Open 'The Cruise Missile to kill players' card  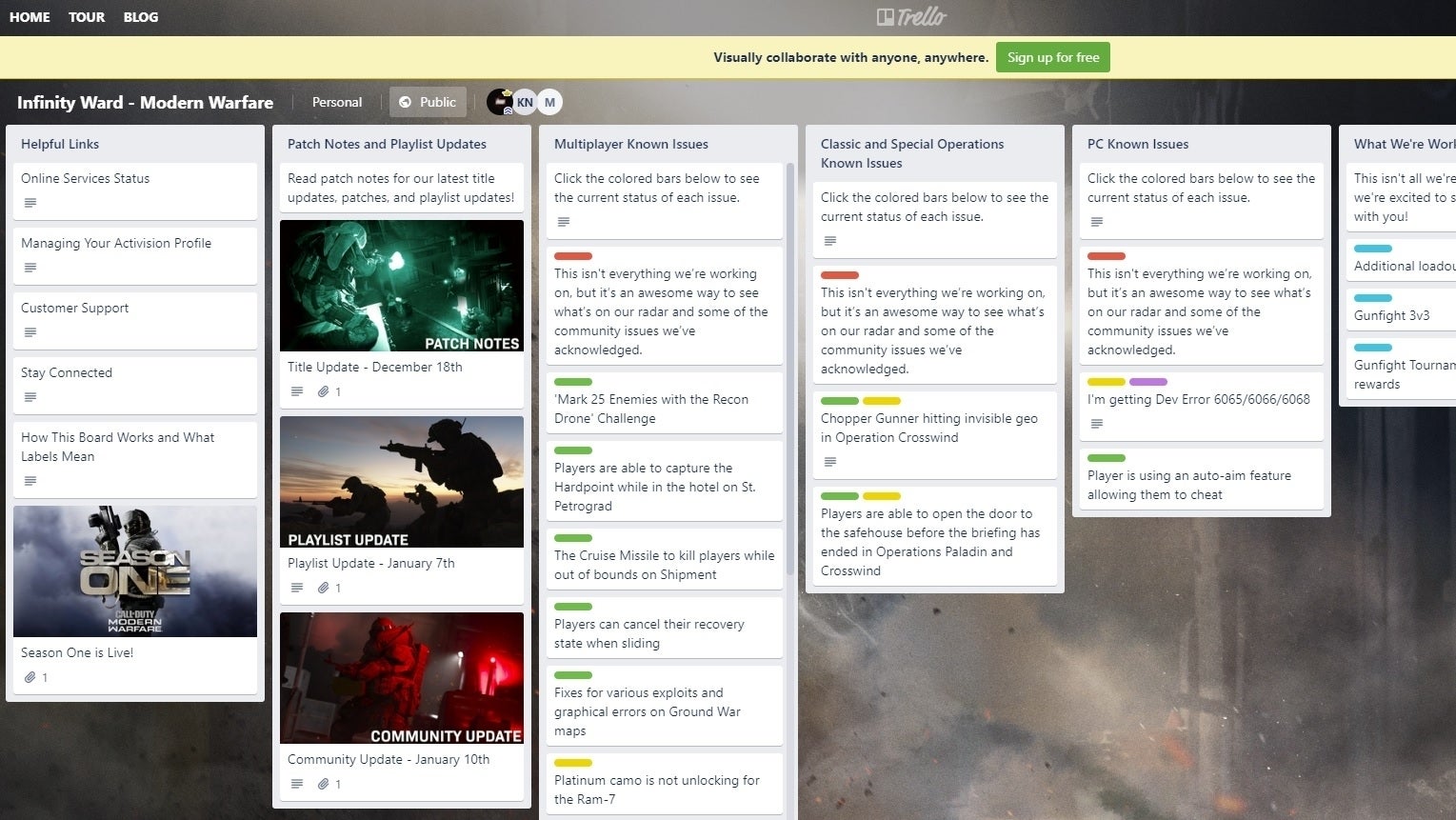coord(665,559)
